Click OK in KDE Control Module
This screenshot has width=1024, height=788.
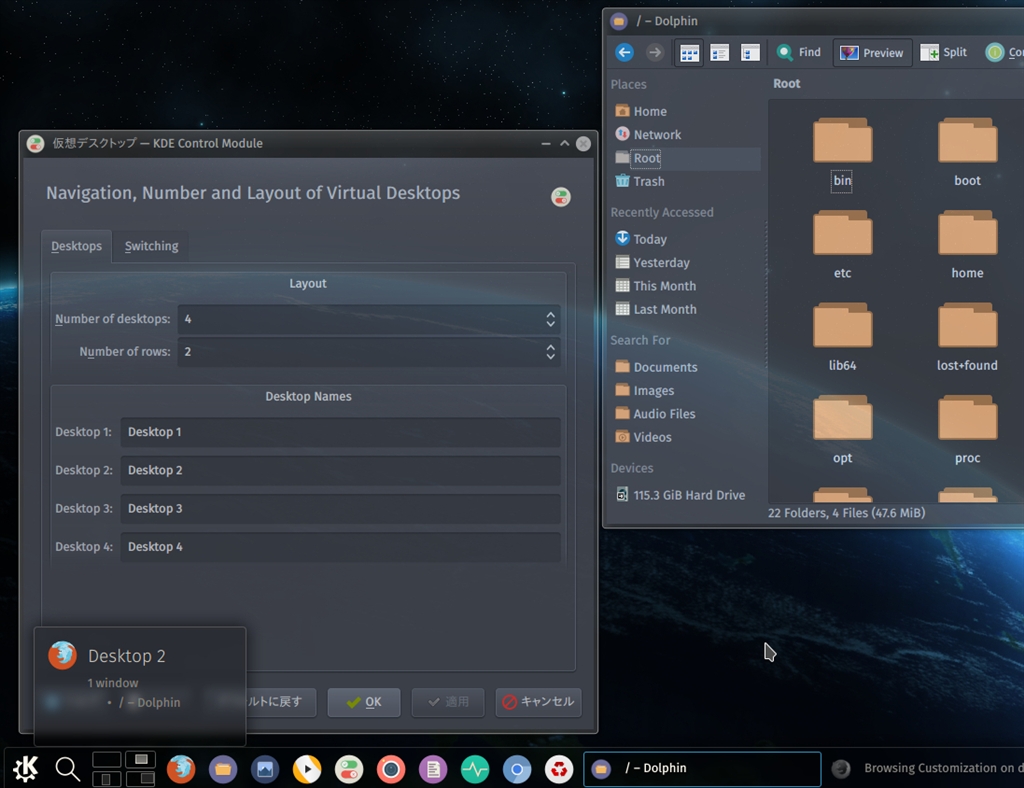[x=364, y=702]
